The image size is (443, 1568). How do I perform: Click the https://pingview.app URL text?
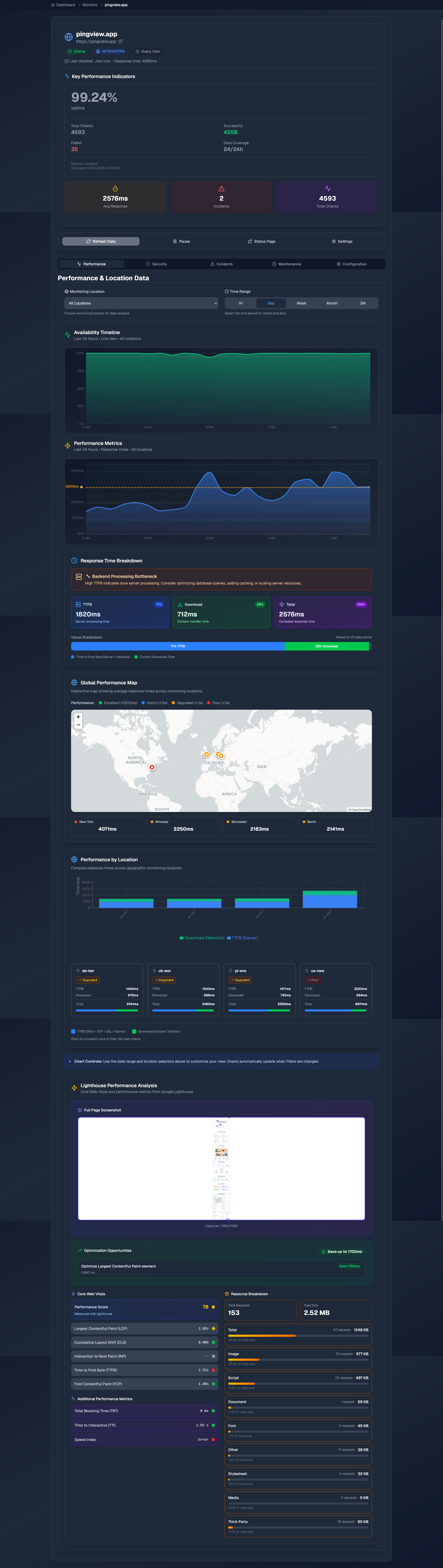click(96, 41)
